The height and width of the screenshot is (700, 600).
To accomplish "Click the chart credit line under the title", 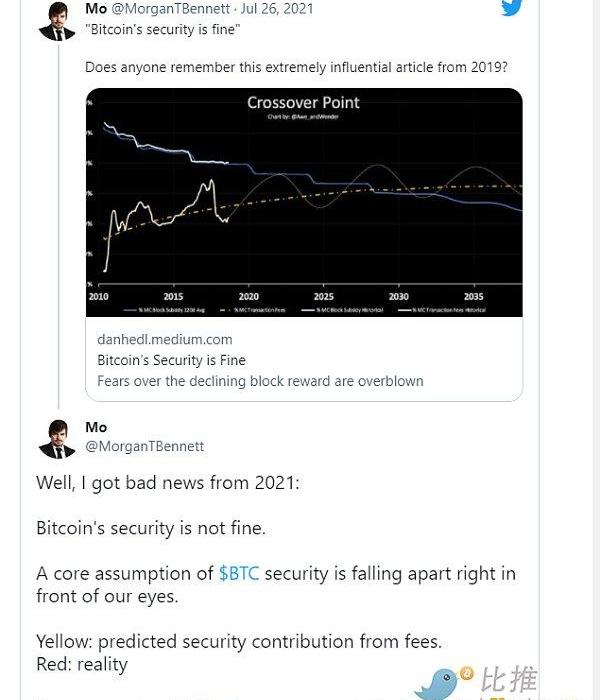I will (x=303, y=117).
